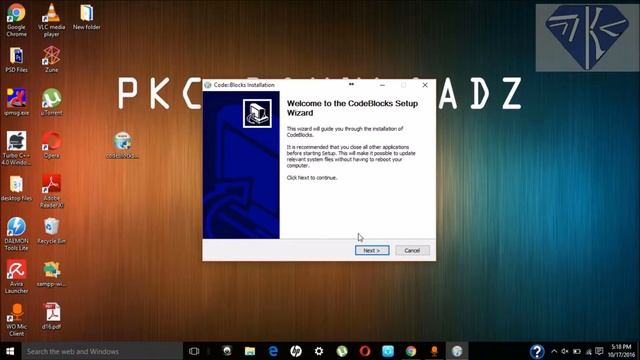
Task: Open WO Mic from the taskbar
Action: point(434,351)
